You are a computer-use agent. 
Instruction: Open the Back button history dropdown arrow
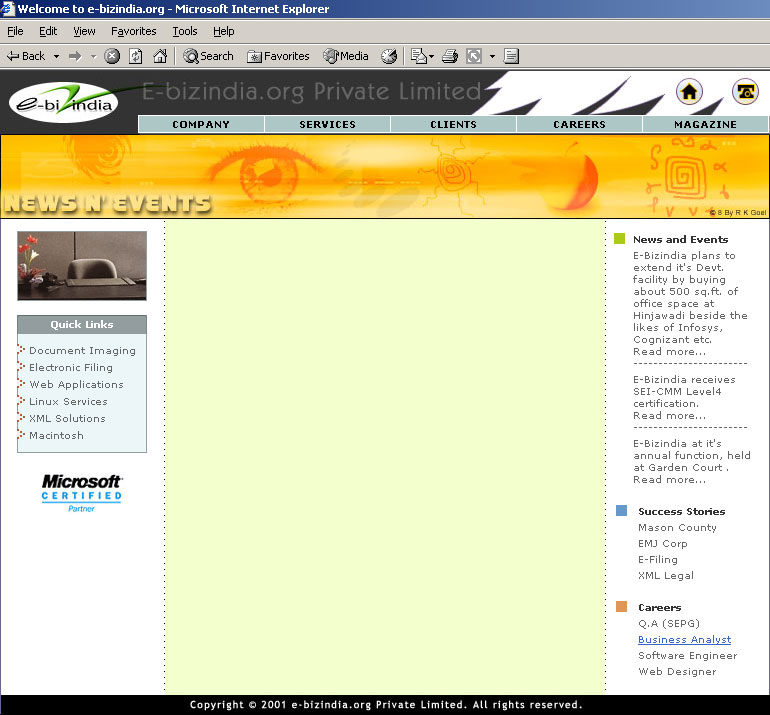click(x=56, y=56)
